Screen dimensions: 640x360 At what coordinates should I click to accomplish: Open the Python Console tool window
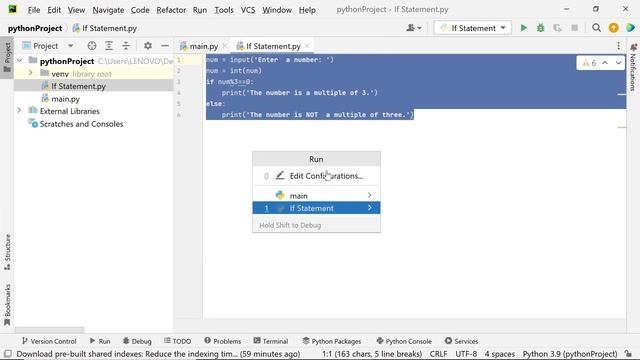404,341
